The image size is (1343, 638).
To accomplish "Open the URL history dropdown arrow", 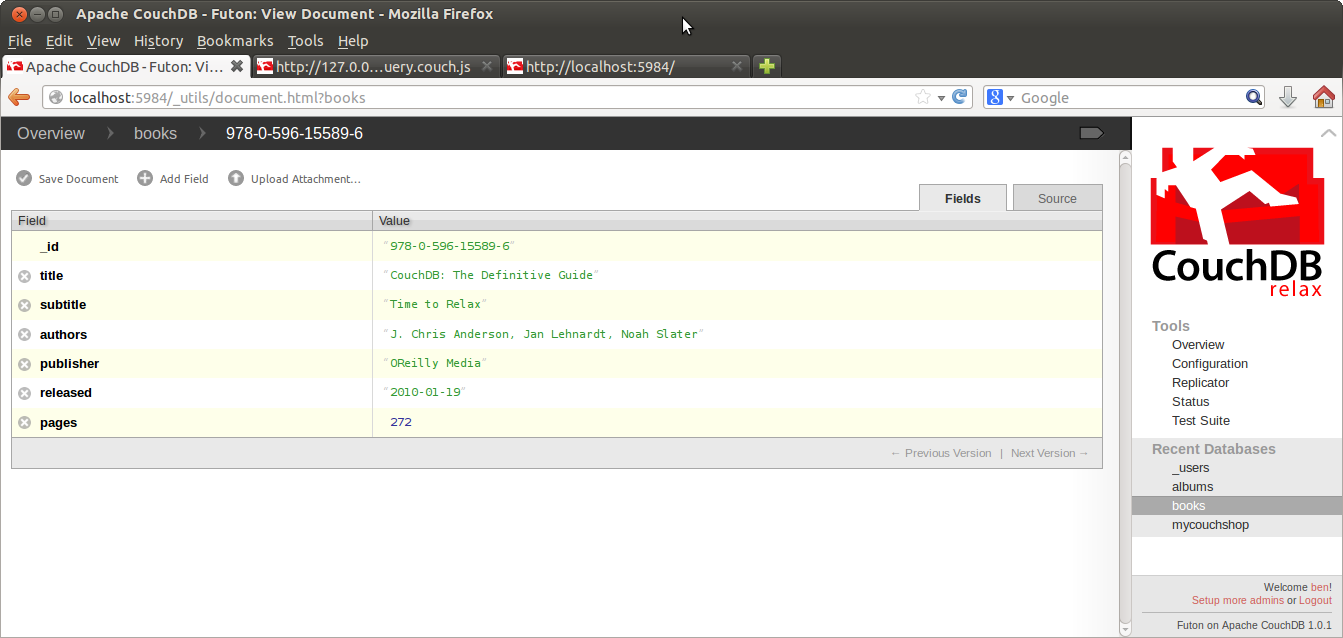I will 942,98.
